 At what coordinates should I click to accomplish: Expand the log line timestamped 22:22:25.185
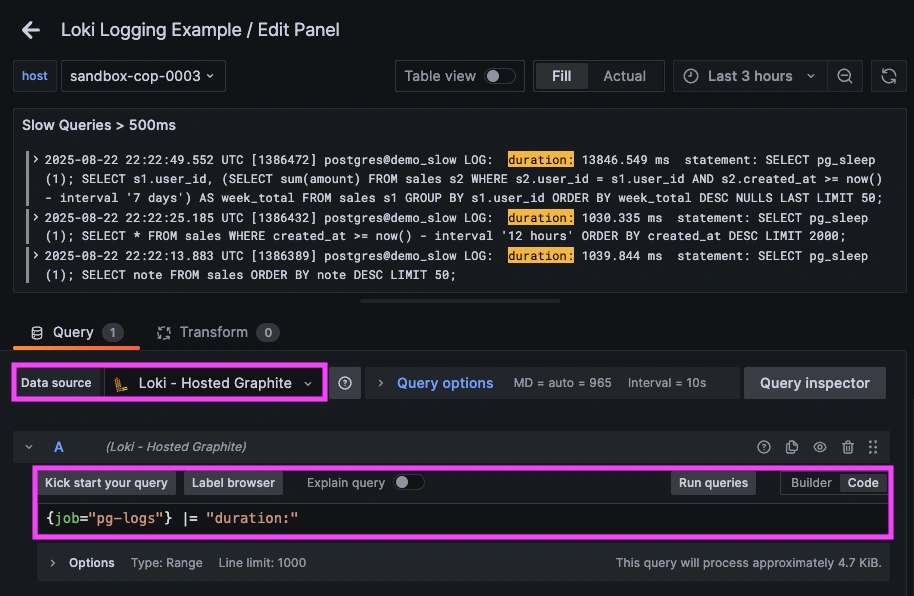click(x=36, y=218)
